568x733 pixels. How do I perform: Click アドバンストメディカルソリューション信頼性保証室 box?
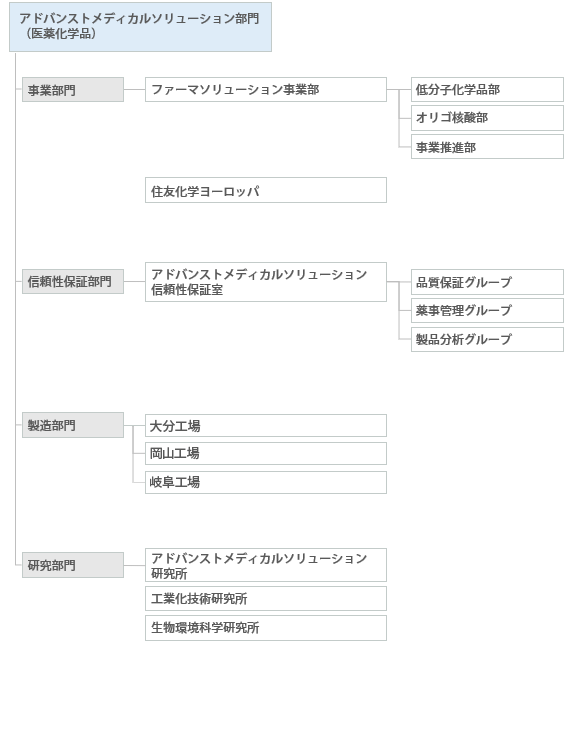pyautogui.click(x=266, y=282)
